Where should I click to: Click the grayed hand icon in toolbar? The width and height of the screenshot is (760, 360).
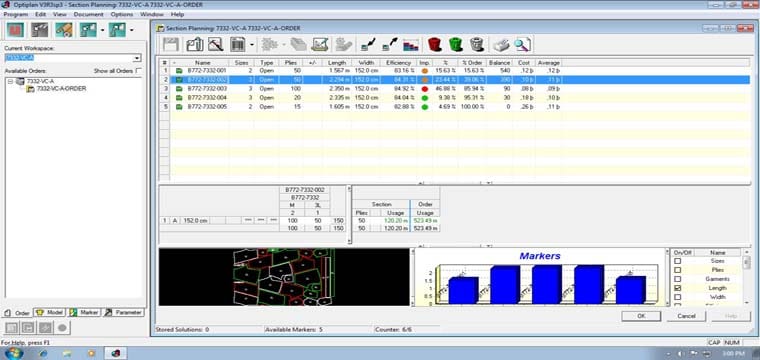[344, 45]
